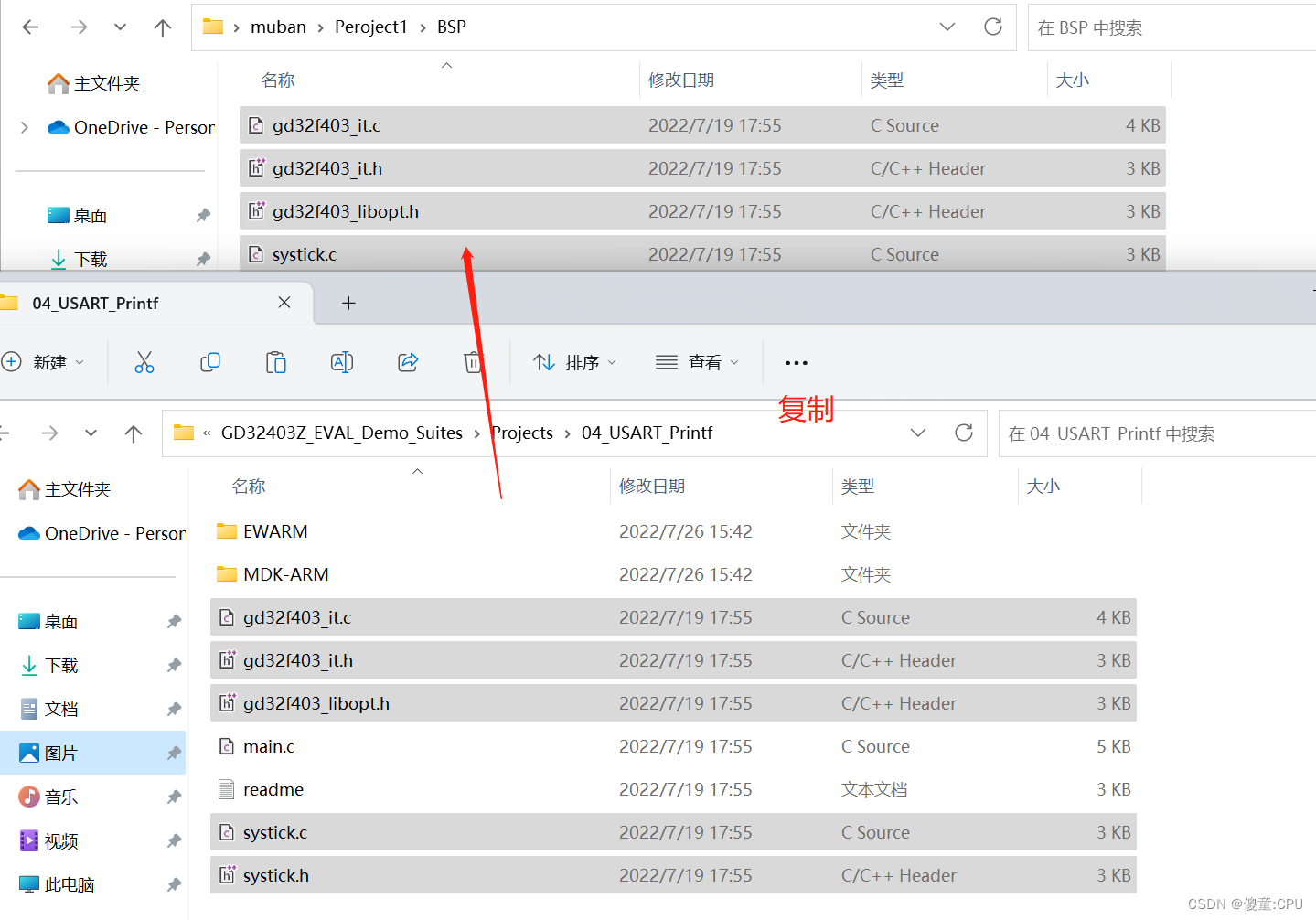Open recent locations dropdown in BSP window
Image resolution: width=1316 pixels, height=920 pixels.
pos(120,27)
